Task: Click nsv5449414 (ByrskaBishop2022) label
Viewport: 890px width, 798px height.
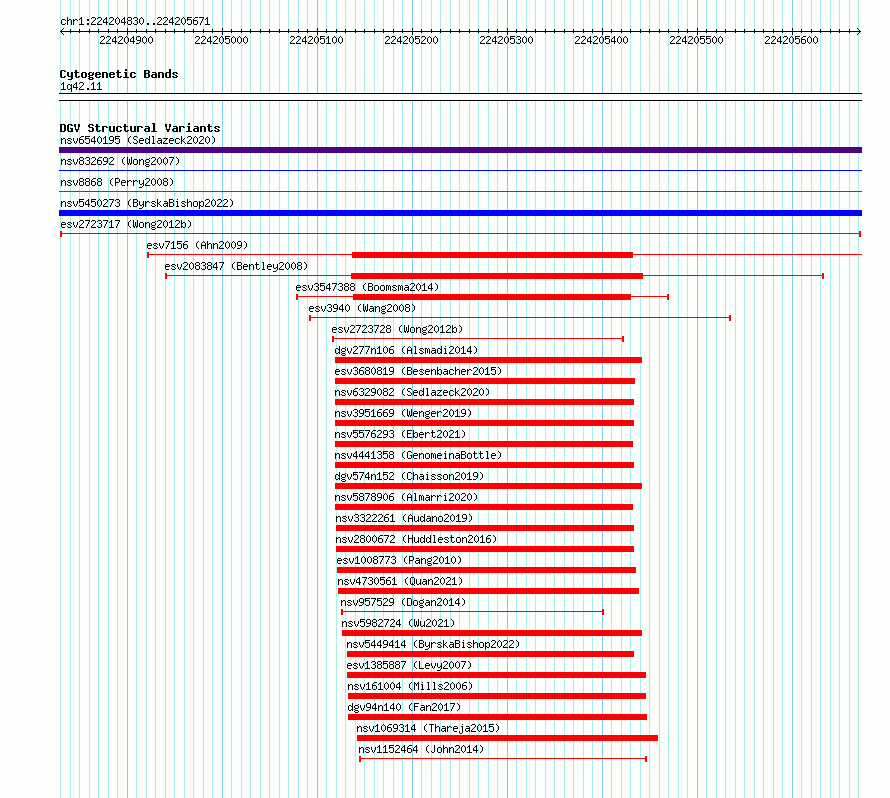Action: click(x=433, y=644)
